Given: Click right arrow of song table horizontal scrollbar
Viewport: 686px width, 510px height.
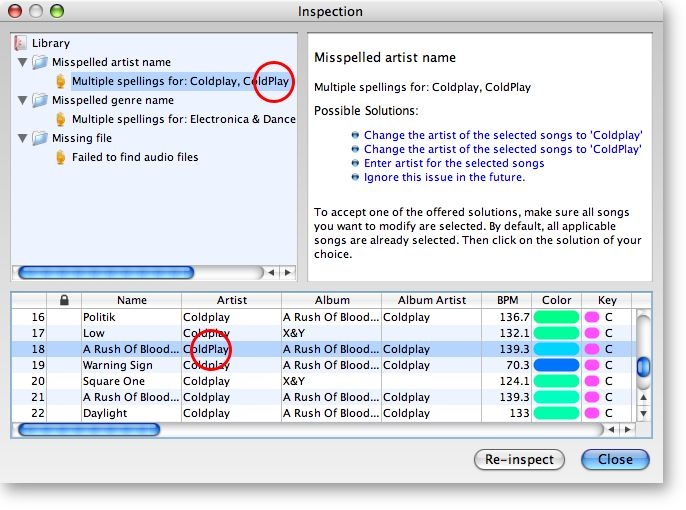Looking at the screenshot, I should [627, 430].
